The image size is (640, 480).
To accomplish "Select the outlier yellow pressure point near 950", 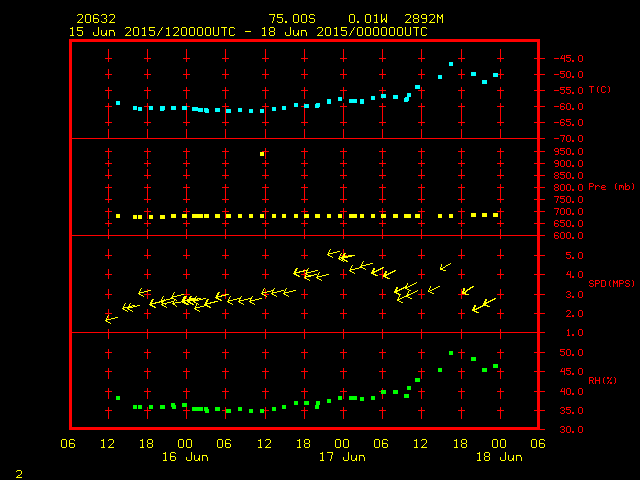I will tap(262, 154).
